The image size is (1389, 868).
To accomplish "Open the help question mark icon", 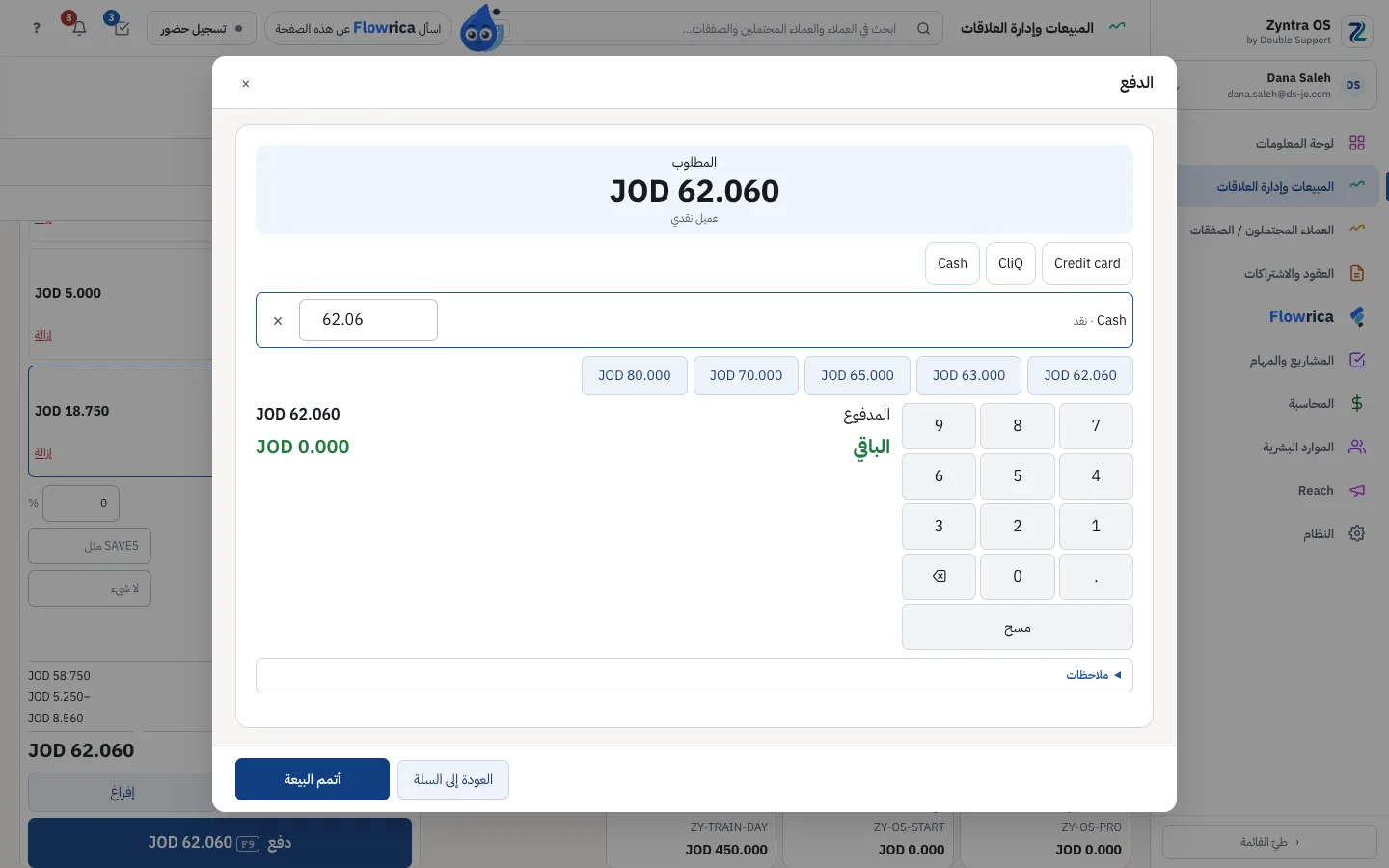I will point(37,28).
